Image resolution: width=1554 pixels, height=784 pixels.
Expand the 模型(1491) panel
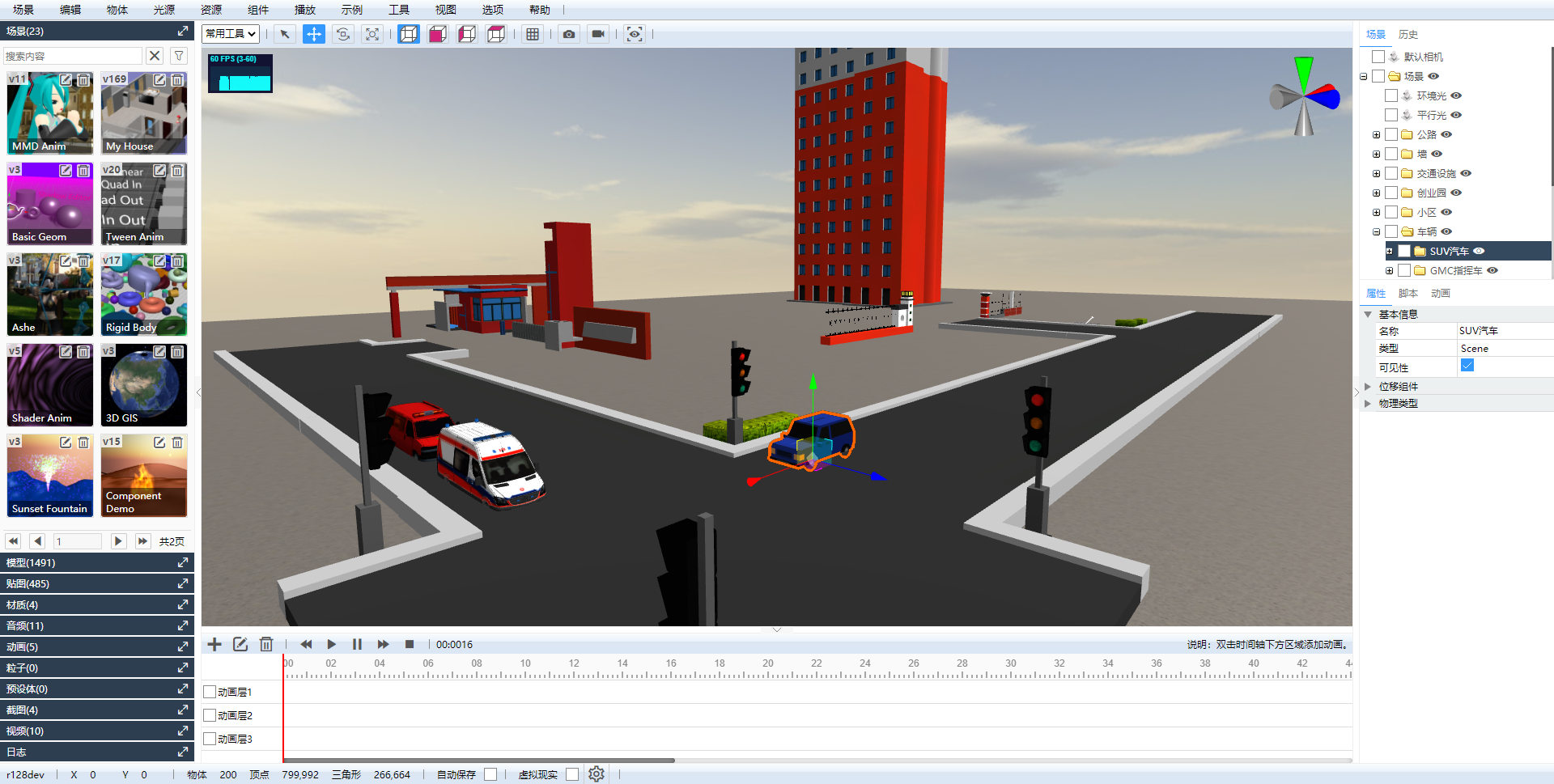(183, 562)
